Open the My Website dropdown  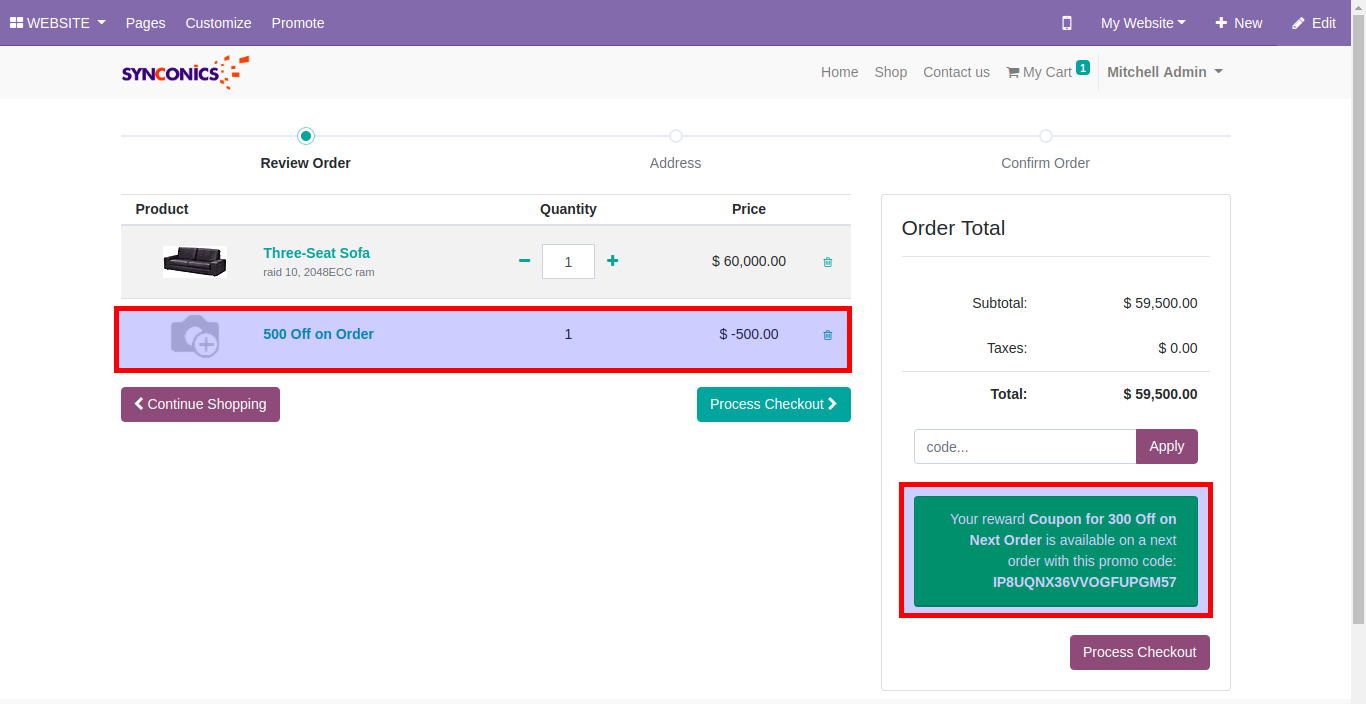point(1143,23)
